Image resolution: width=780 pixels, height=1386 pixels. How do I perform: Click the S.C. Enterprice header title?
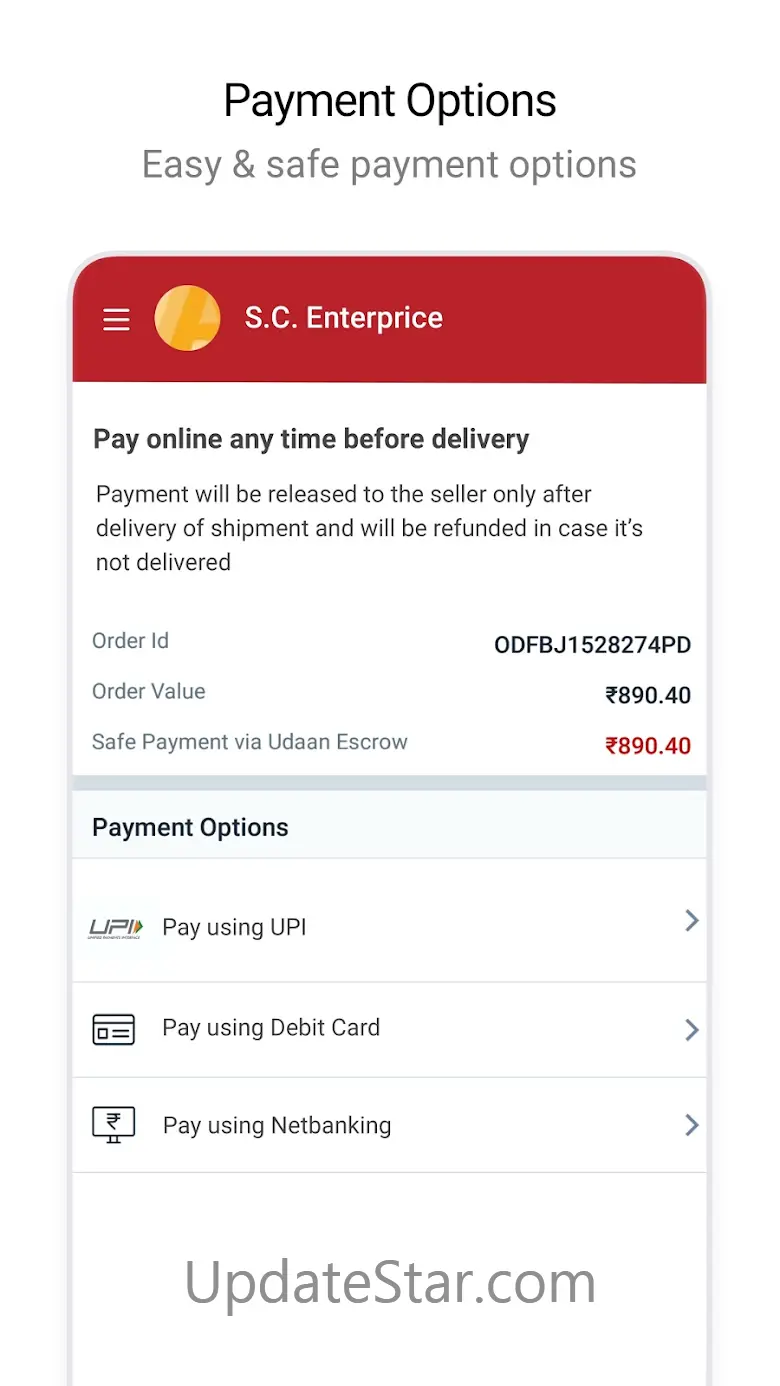coord(344,318)
